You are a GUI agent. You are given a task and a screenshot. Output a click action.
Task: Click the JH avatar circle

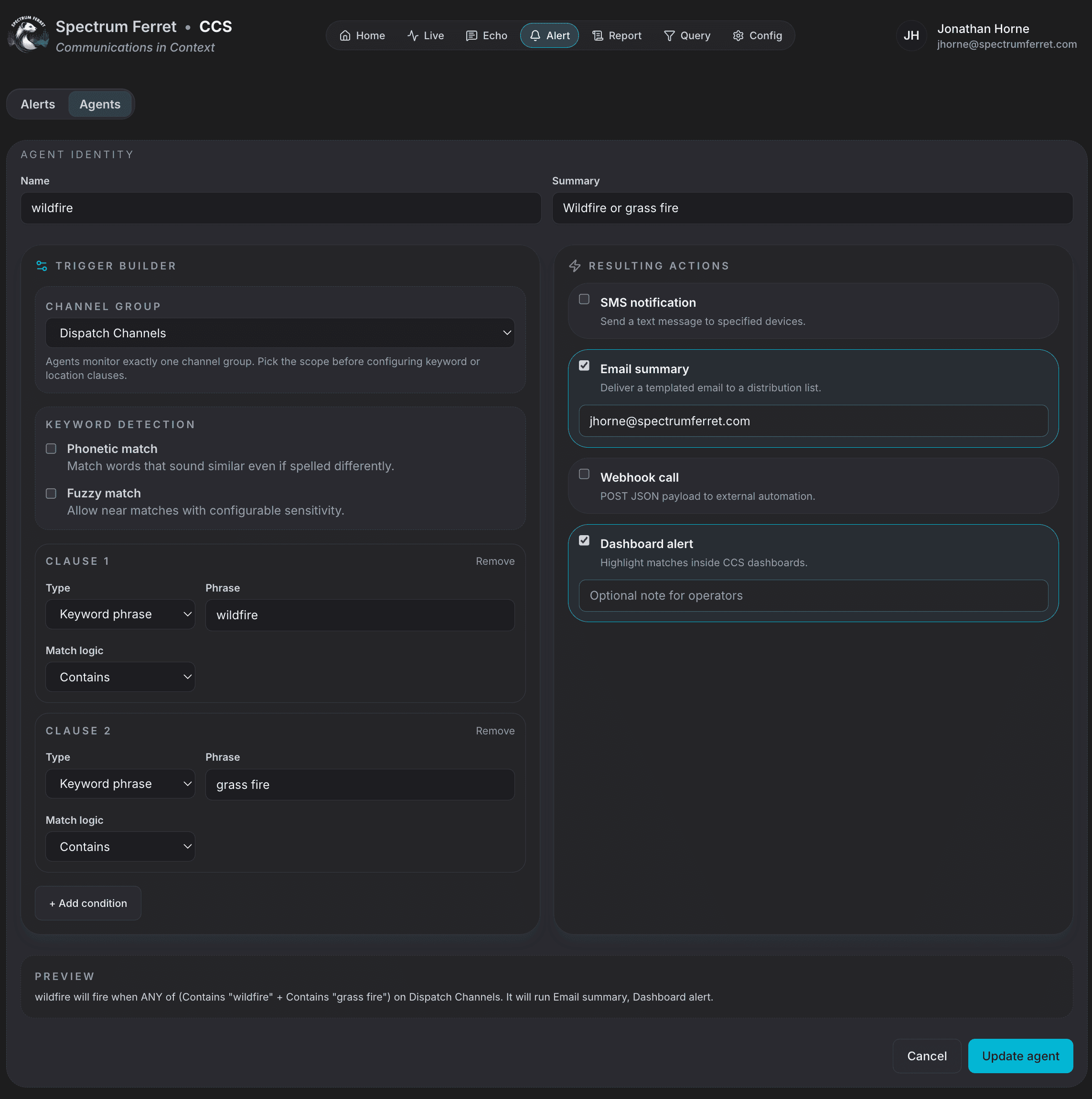pos(911,35)
